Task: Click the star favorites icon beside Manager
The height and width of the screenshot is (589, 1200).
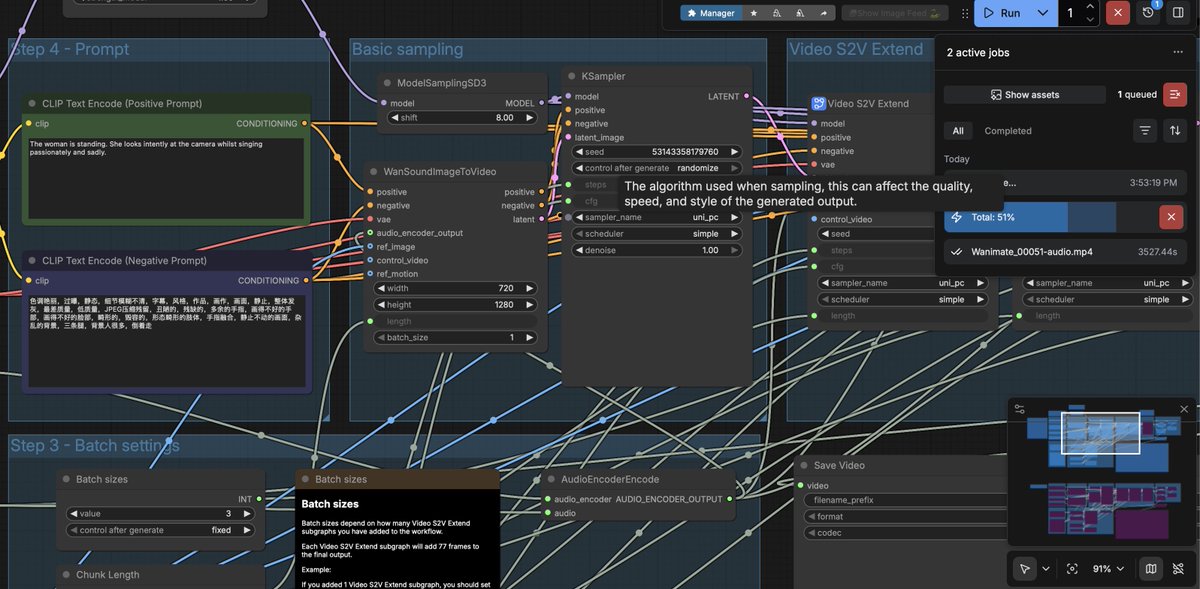Action: pyautogui.click(x=754, y=13)
